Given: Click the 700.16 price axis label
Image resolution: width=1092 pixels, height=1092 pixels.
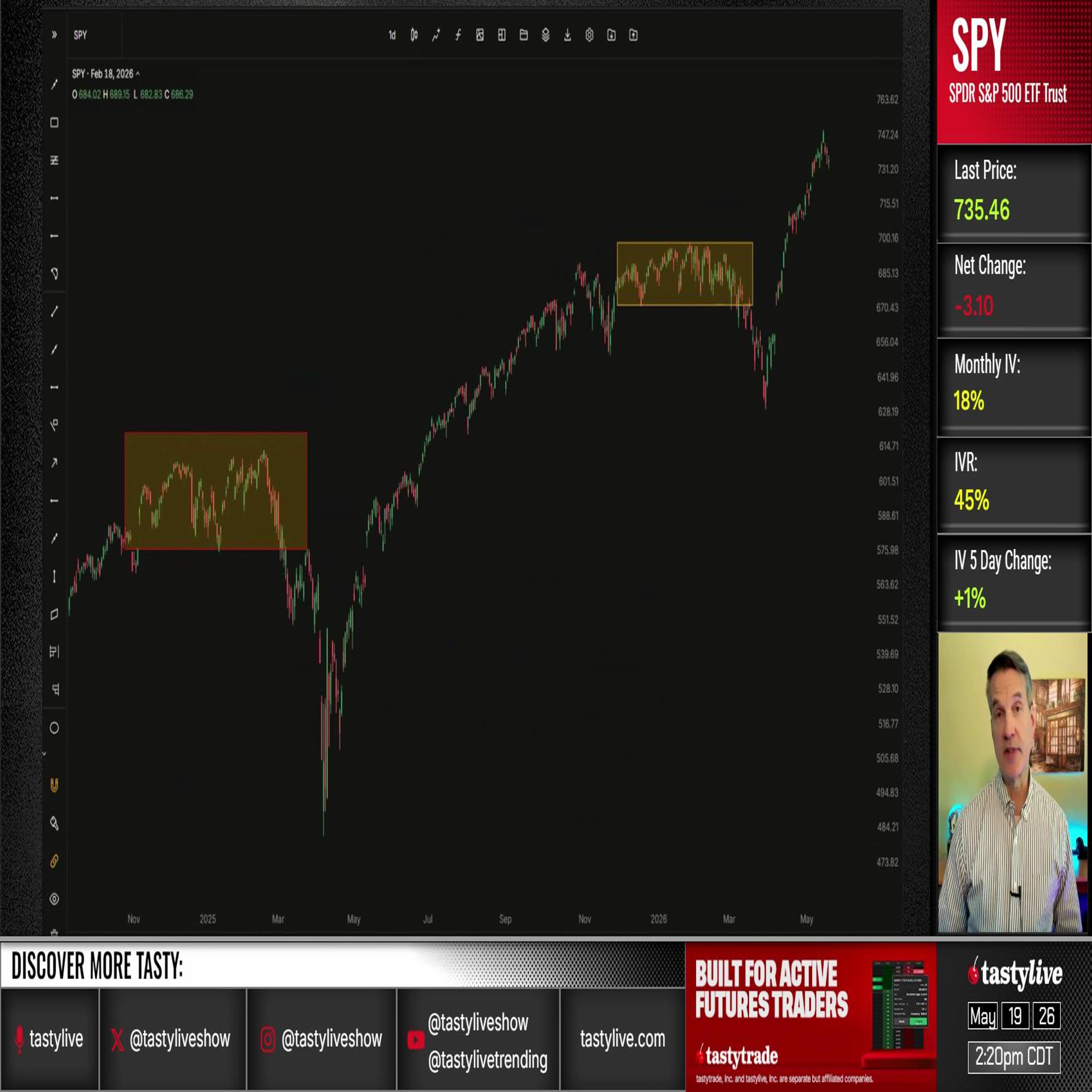Looking at the screenshot, I should tap(888, 238).
